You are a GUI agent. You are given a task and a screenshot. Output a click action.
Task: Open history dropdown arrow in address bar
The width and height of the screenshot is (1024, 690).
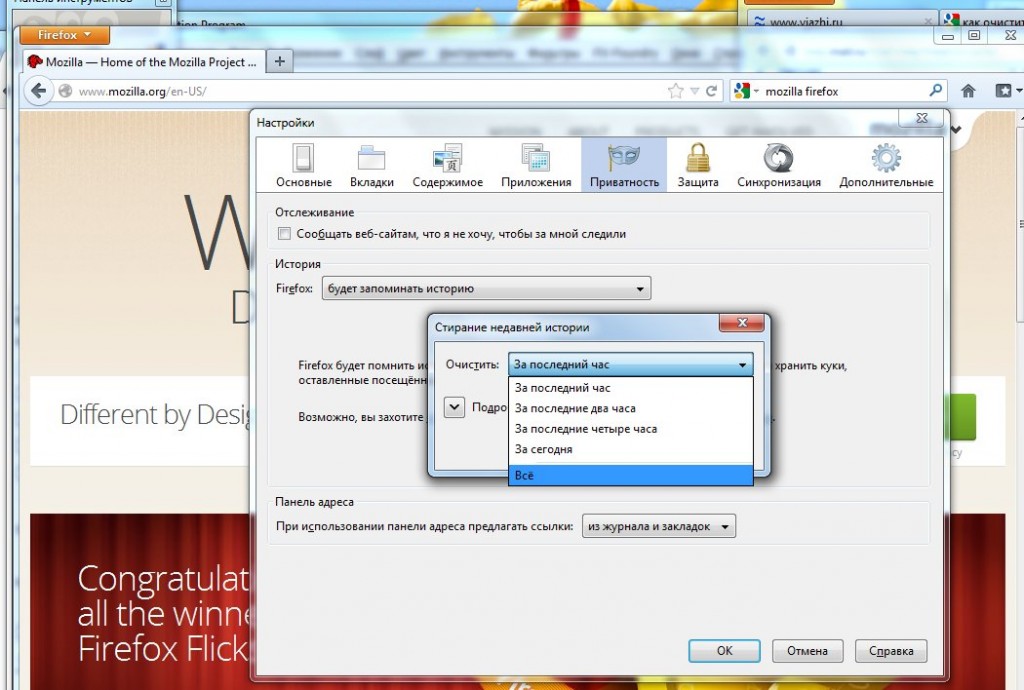(694, 91)
